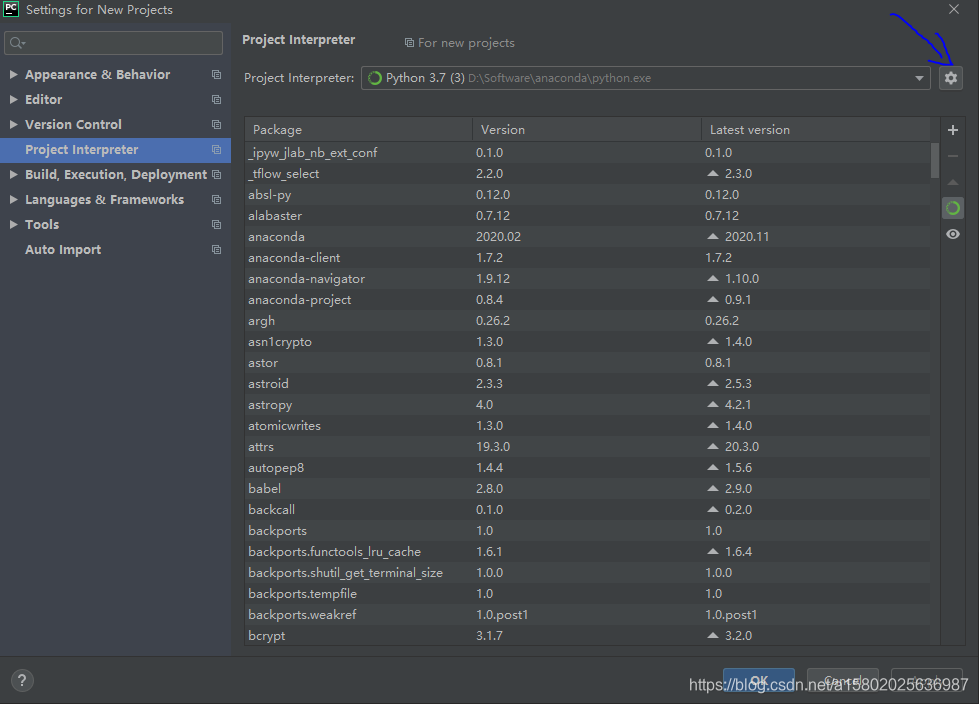Click the copy icon beside Version Control
This screenshot has height=704, width=979.
(x=217, y=124)
